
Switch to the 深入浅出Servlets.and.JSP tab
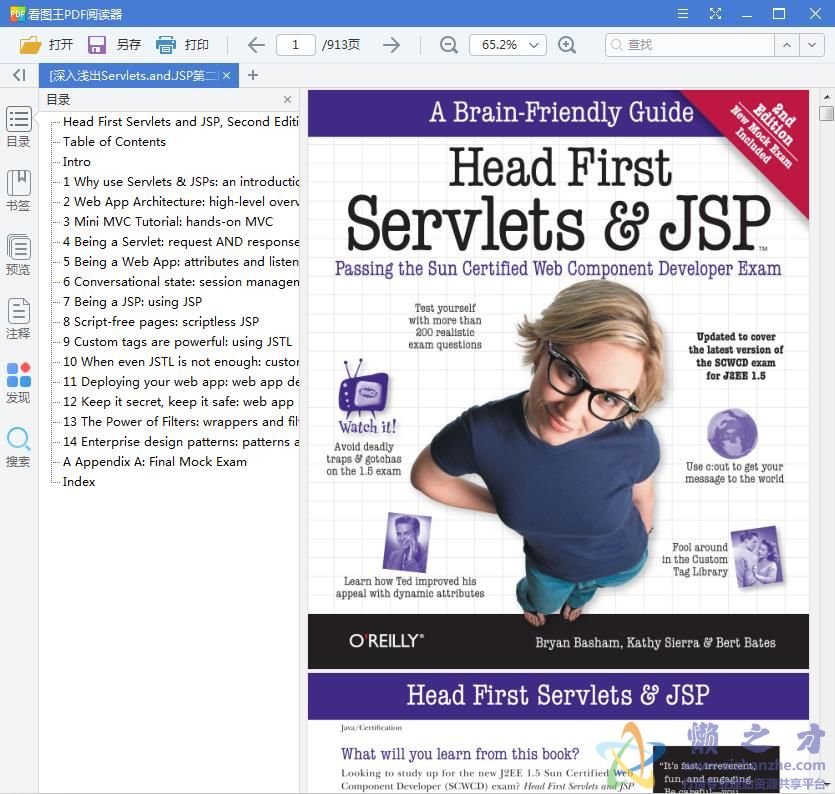click(133, 76)
